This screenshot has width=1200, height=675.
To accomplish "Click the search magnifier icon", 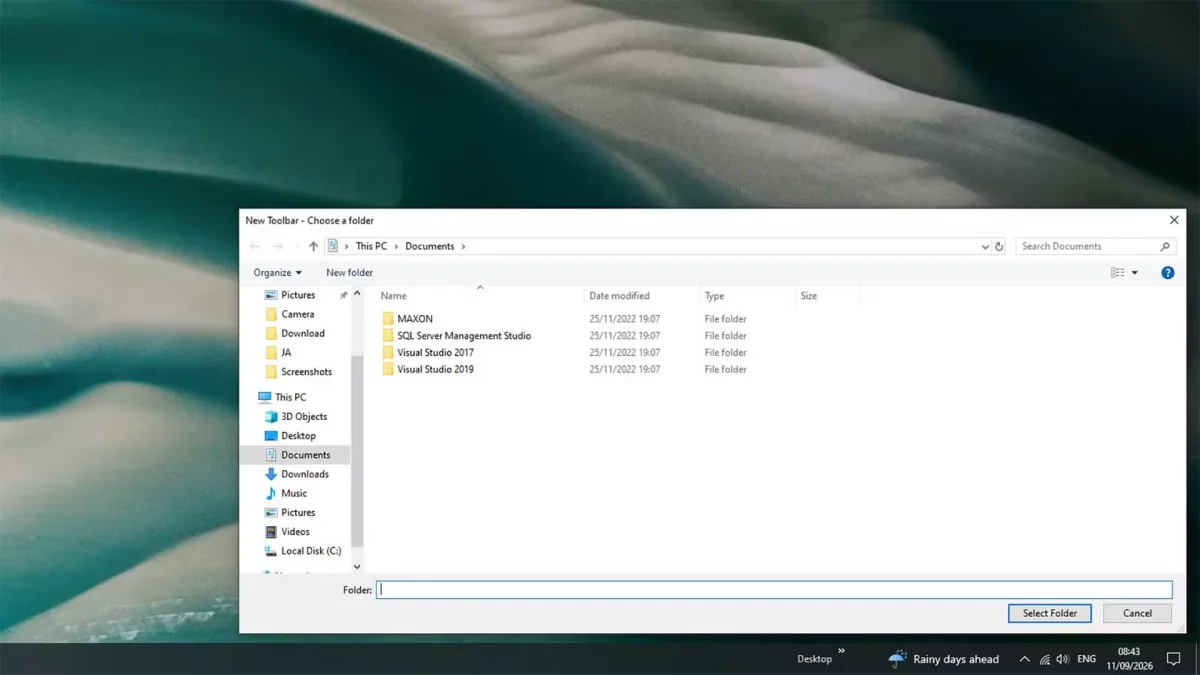I will click(x=1165, y=246).
